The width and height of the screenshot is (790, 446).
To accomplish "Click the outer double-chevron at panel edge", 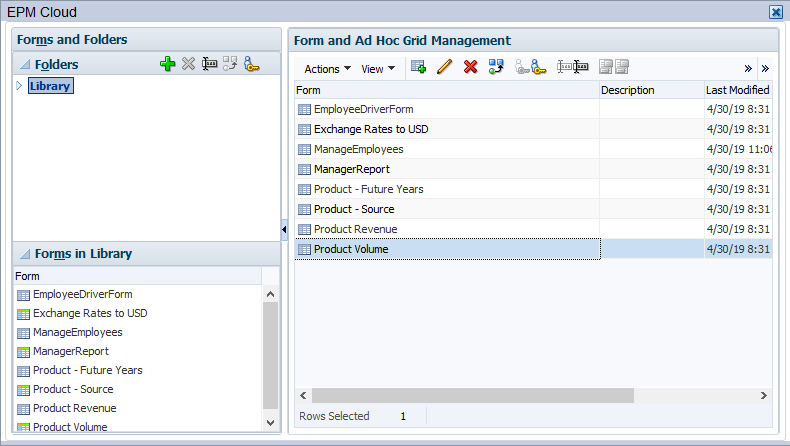I will [x=765, y=69].
